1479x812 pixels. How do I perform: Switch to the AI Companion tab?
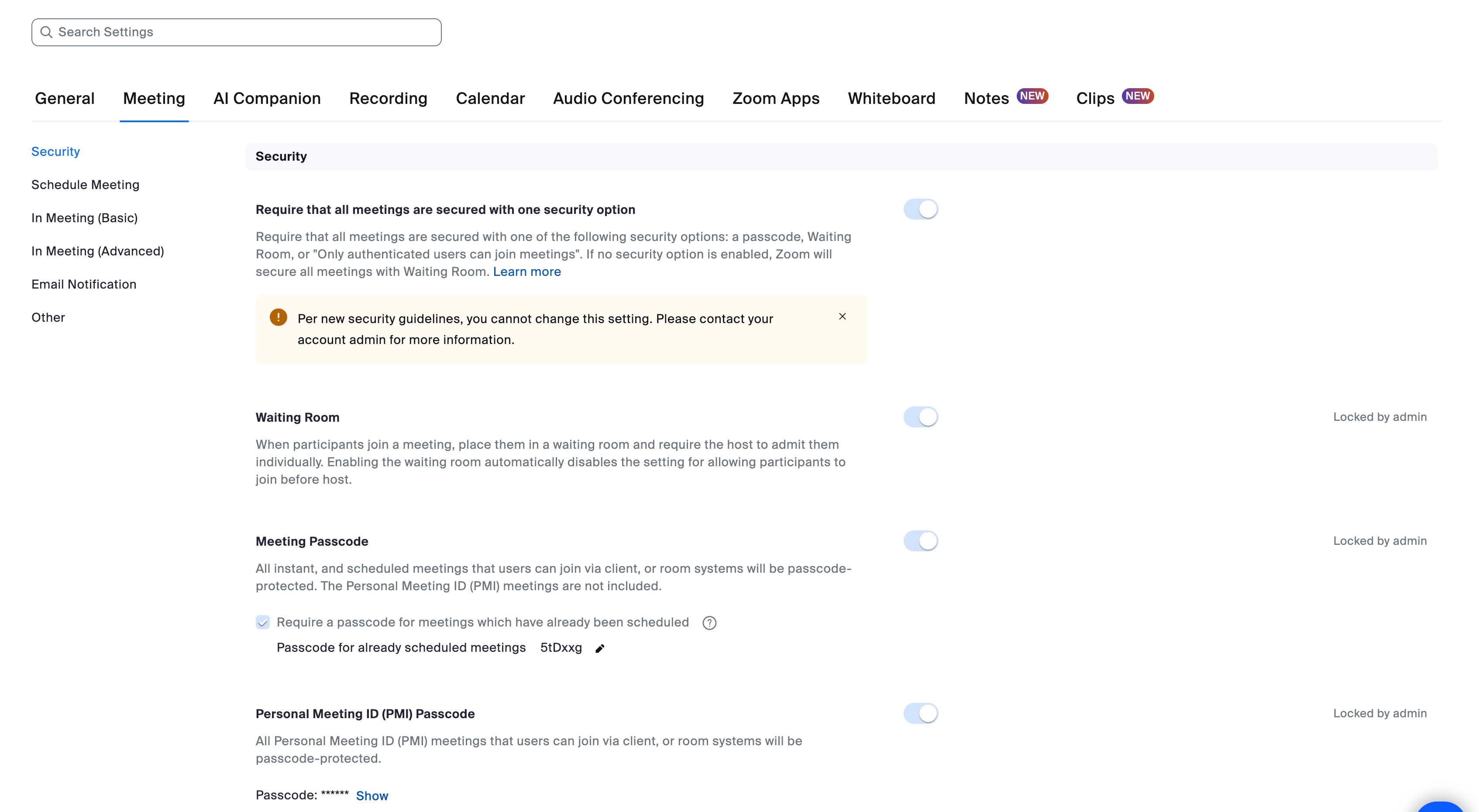click(267, 98)
